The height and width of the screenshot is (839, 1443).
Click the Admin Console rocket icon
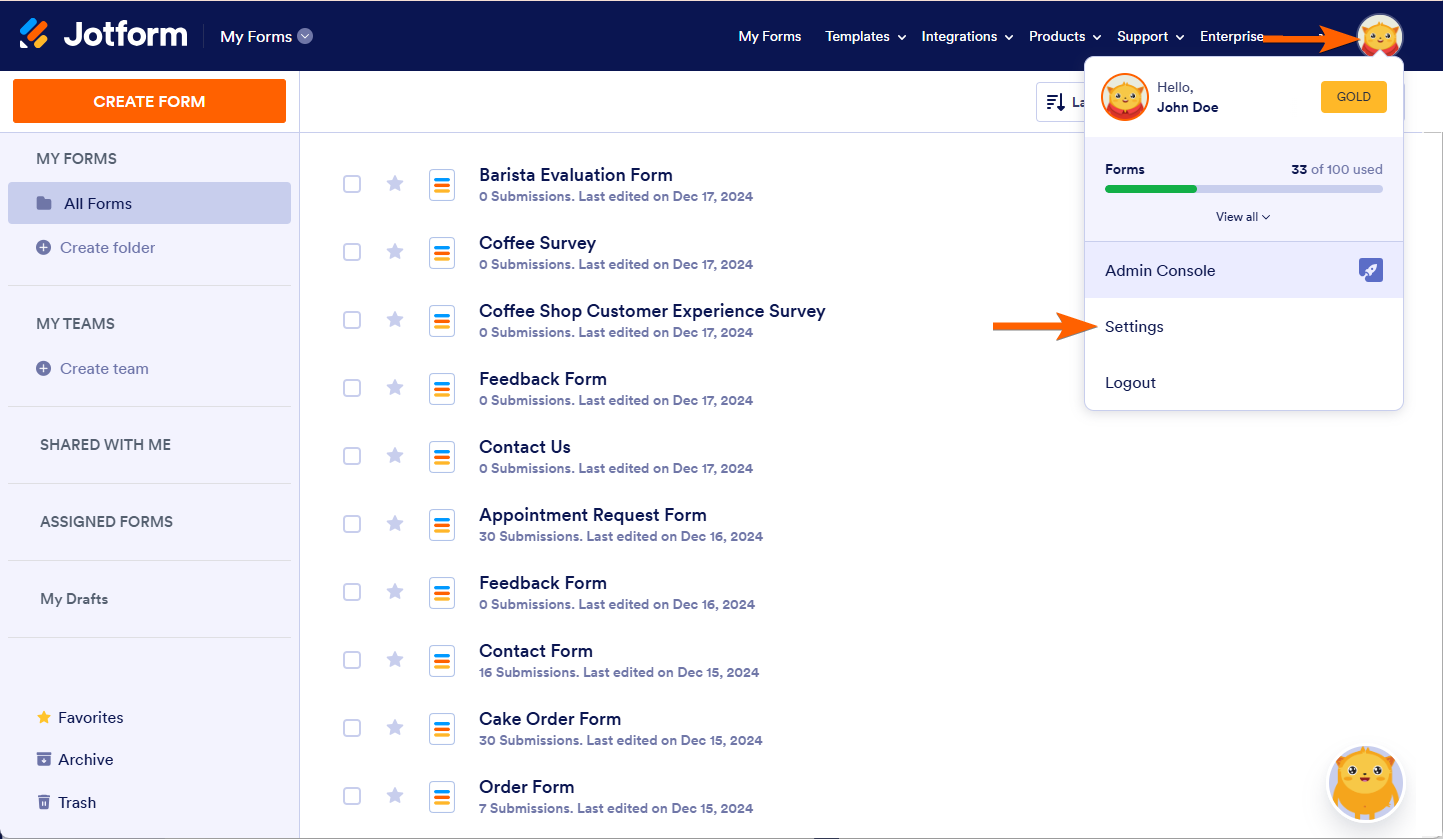pos(1370,270)
